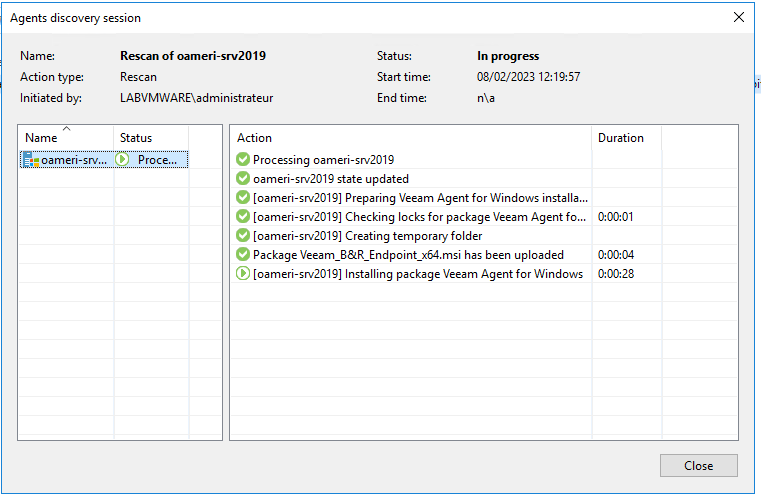This screenshot has width=761, height=497.
Task: Click the in-progress icon for Installing package row
Action: [x=243, y=273]
